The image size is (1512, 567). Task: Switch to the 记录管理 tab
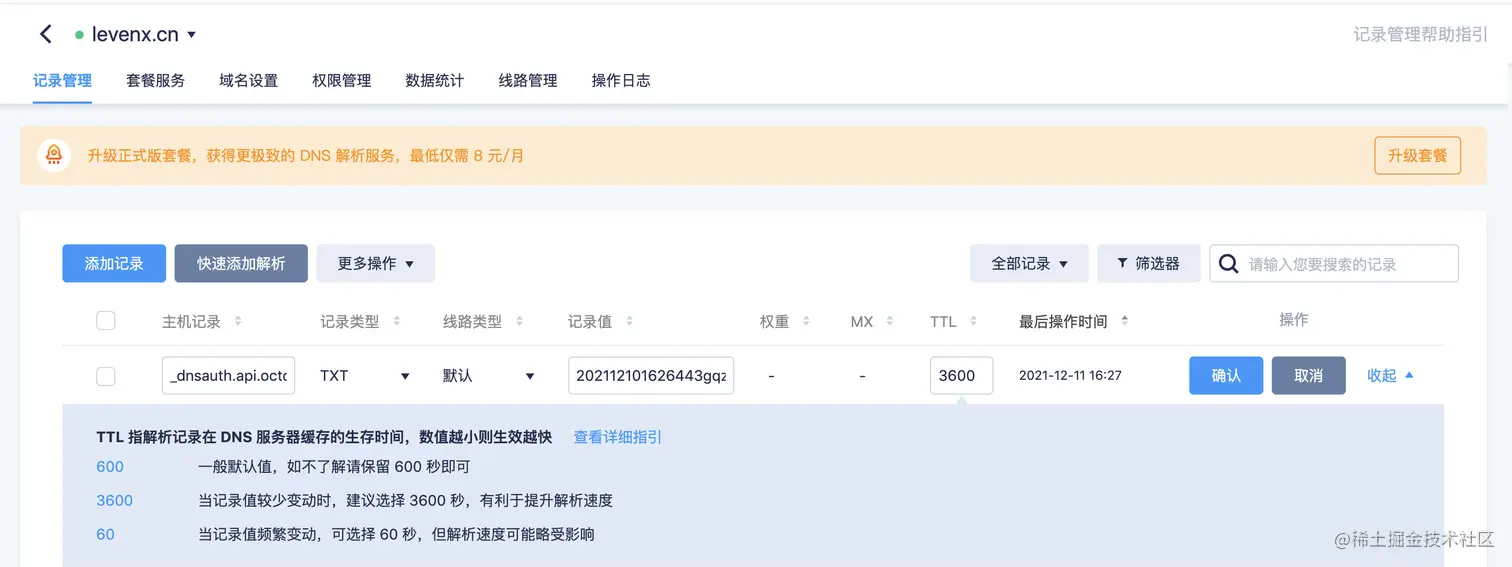(62, 80)
